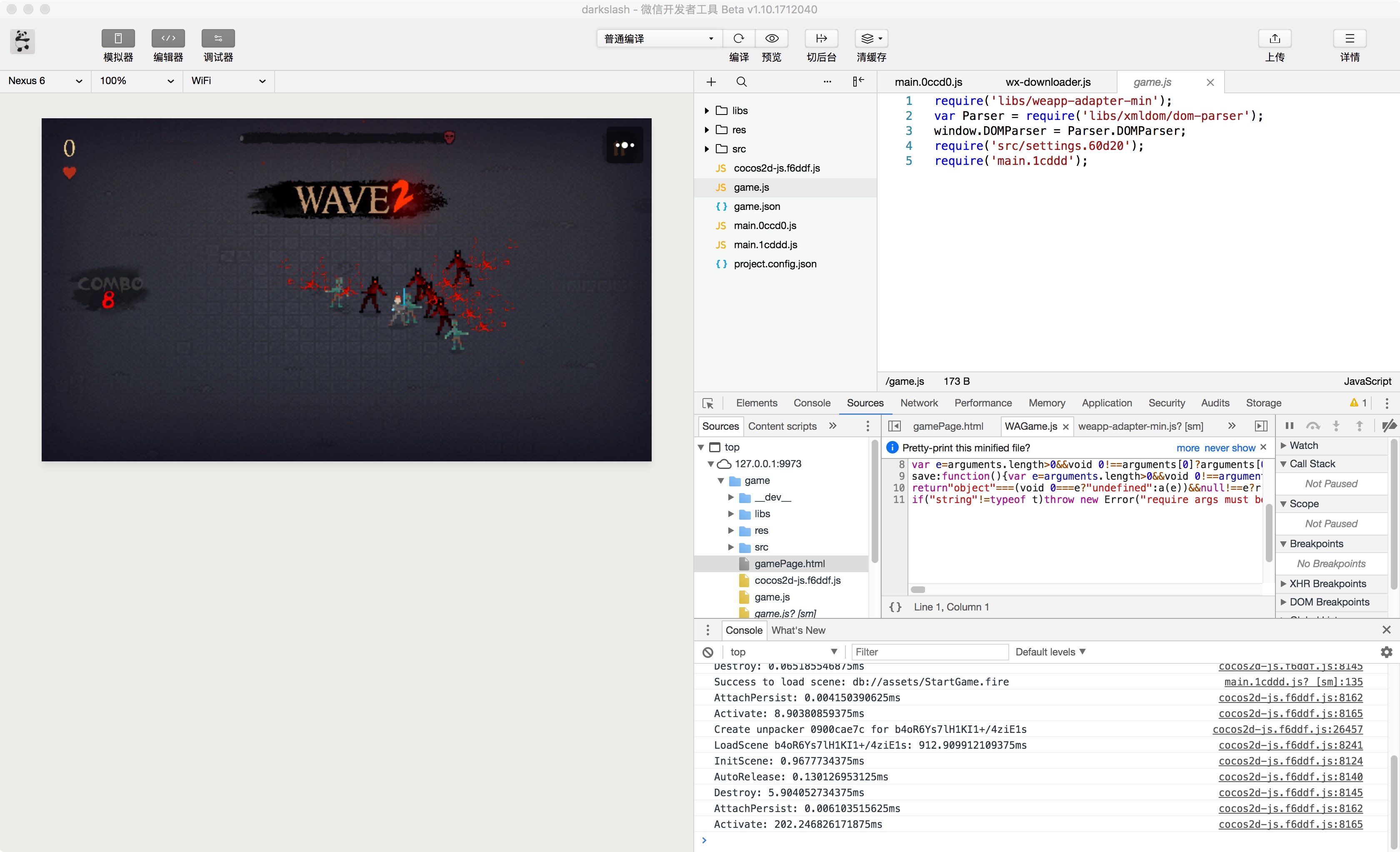This screenshot has width=1400, height=852.
Task: Open the Network devtools tab
Action: coord(919,403)
